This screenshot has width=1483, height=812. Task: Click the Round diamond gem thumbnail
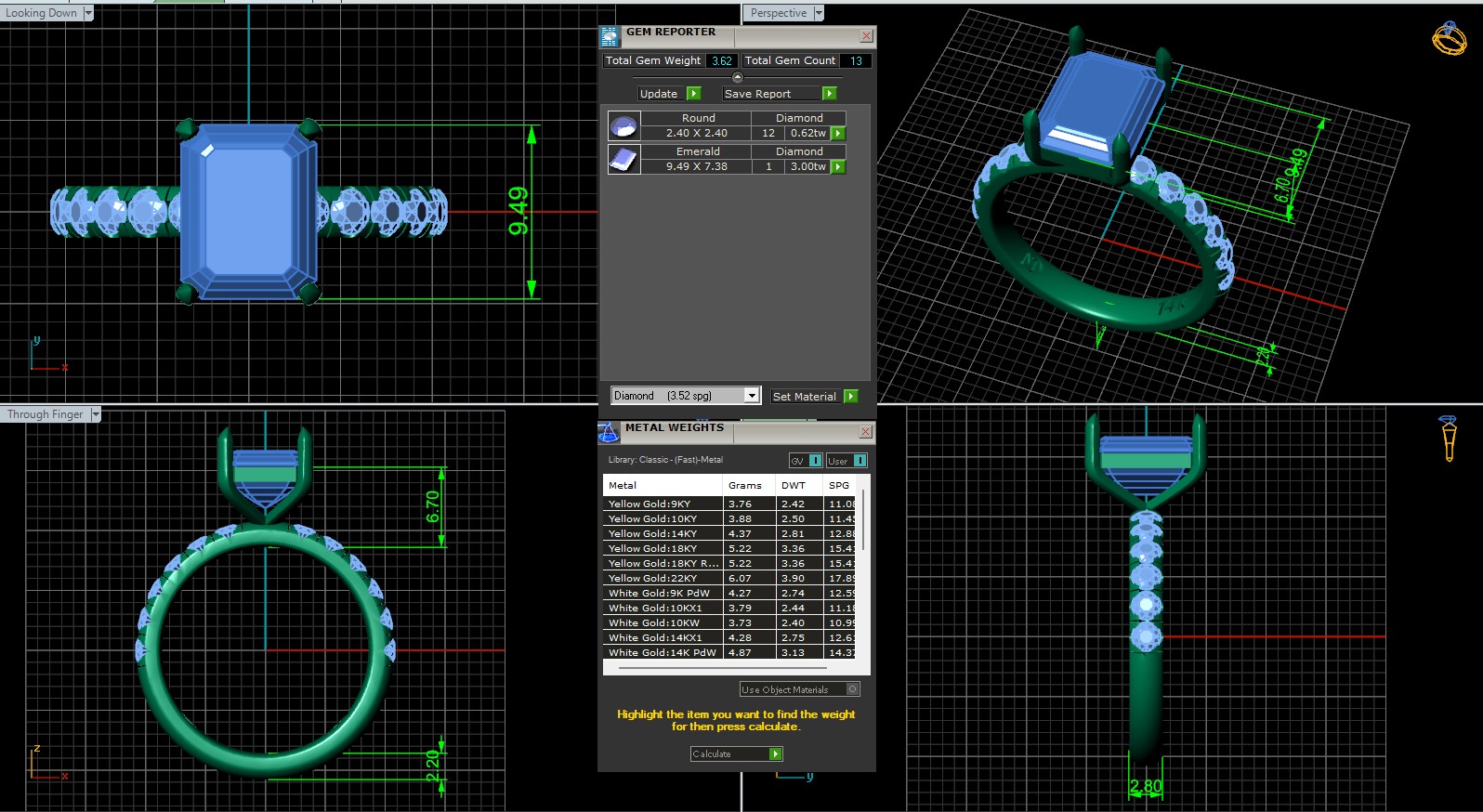623,125
